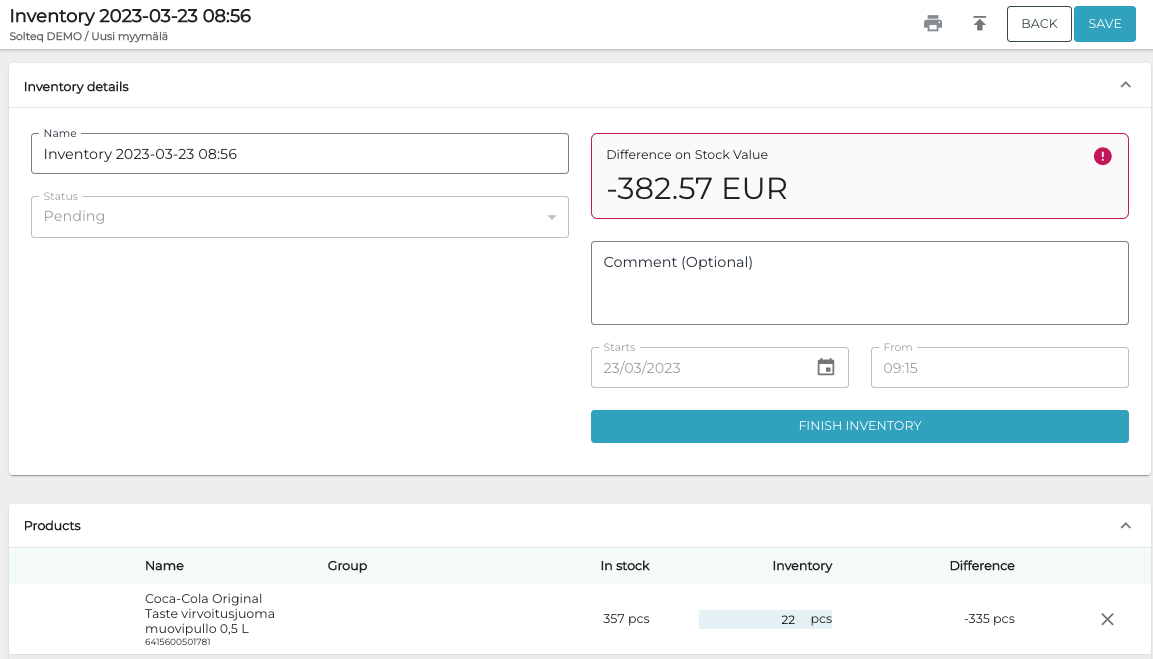Image resolution: width=1153 pixels, height=659 pixels.
Task: Collapse the Inventory details panel
Action: tap(1125, 86)
